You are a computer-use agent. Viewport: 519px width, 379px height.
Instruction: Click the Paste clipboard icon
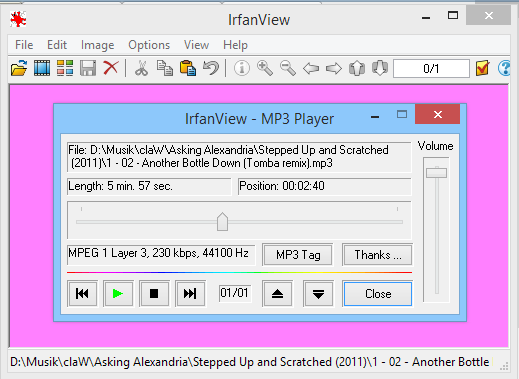188,68
